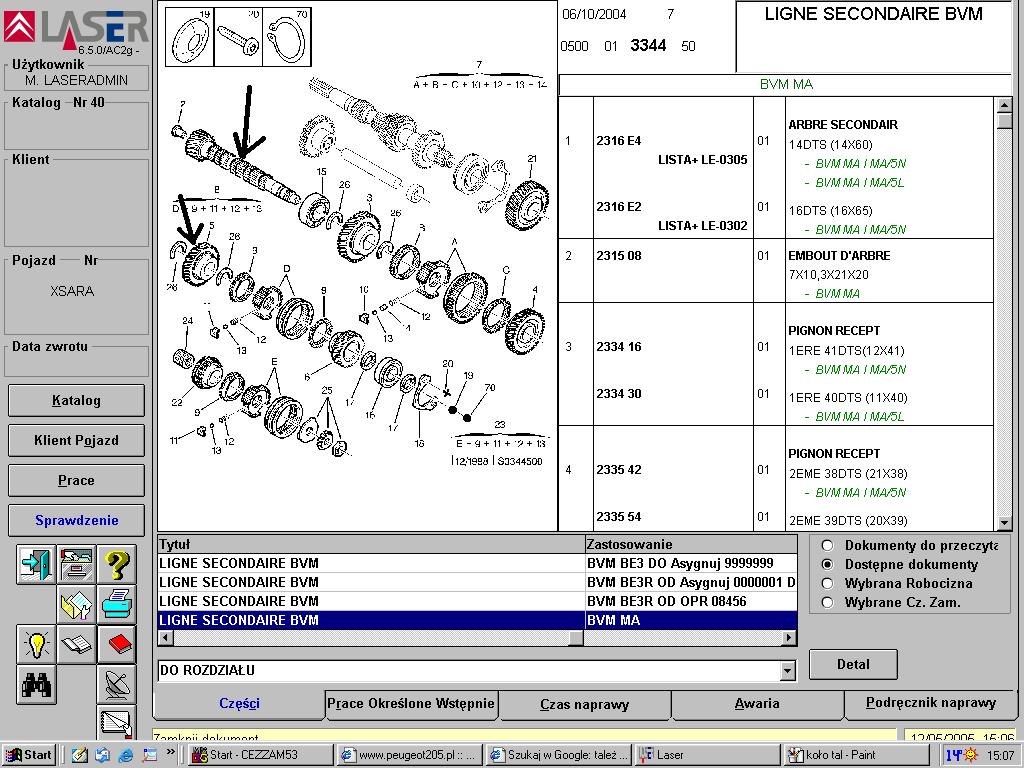Open the help question mark icon

click(116, 565)
